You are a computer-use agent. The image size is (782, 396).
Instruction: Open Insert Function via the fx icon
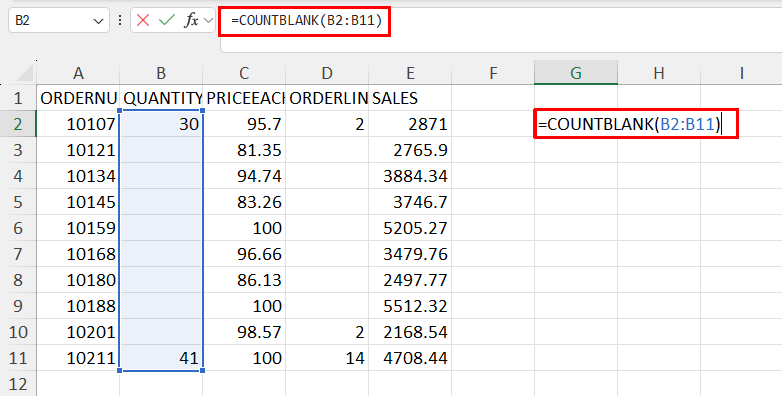click(192, 20)
